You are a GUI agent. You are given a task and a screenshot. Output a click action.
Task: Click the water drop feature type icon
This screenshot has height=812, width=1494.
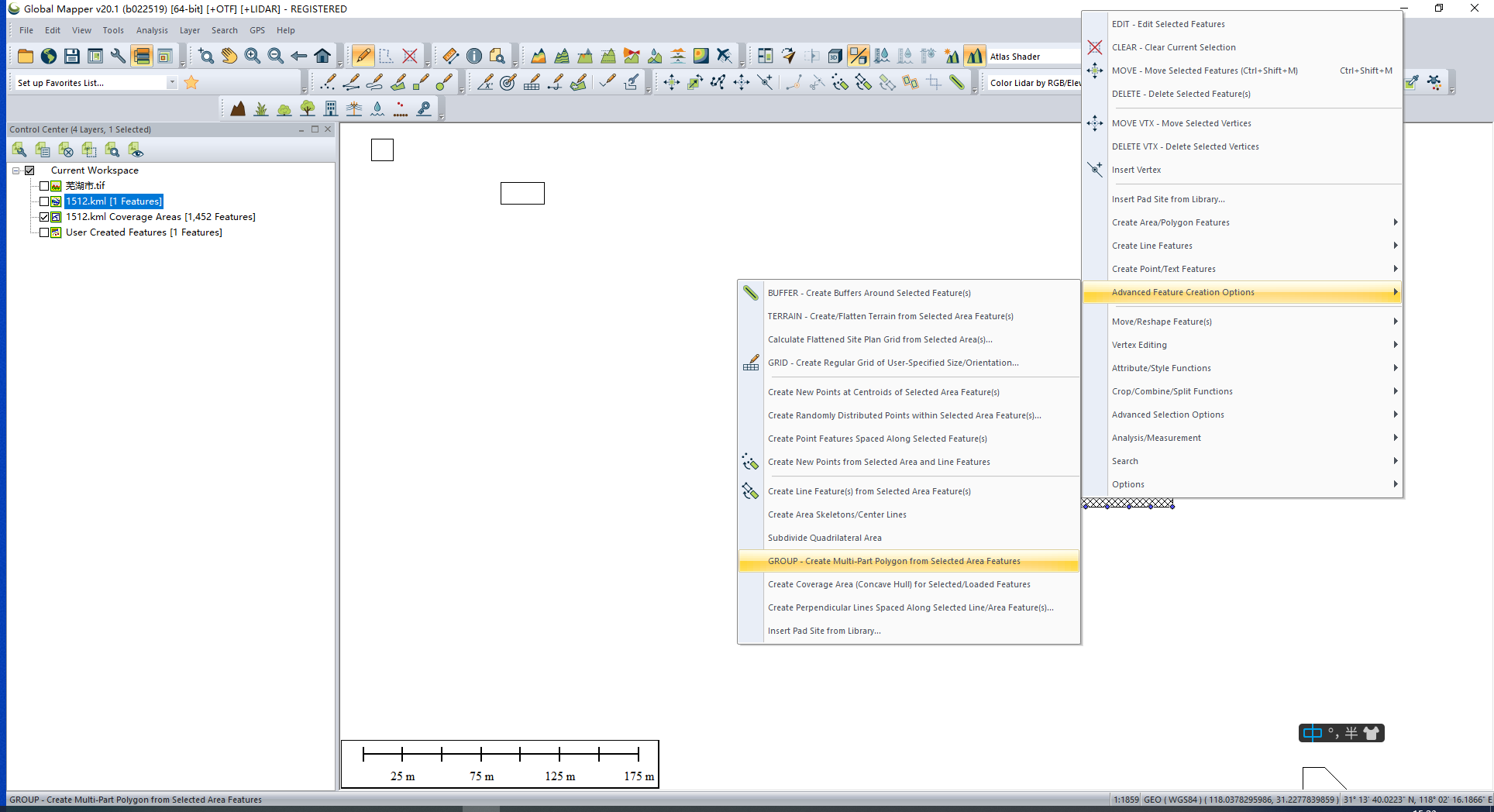[377, 108]
